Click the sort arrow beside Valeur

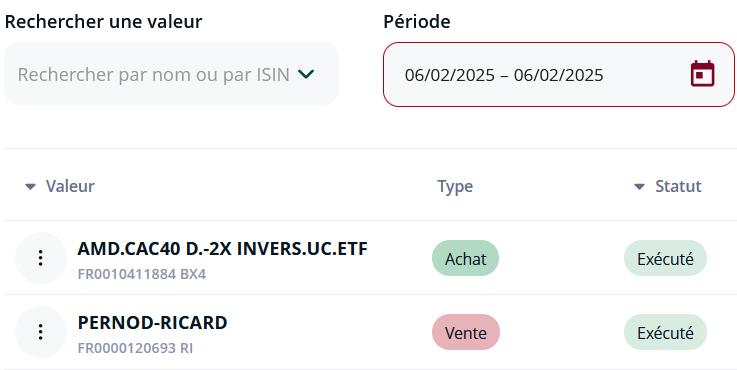[x=31, y=187]
